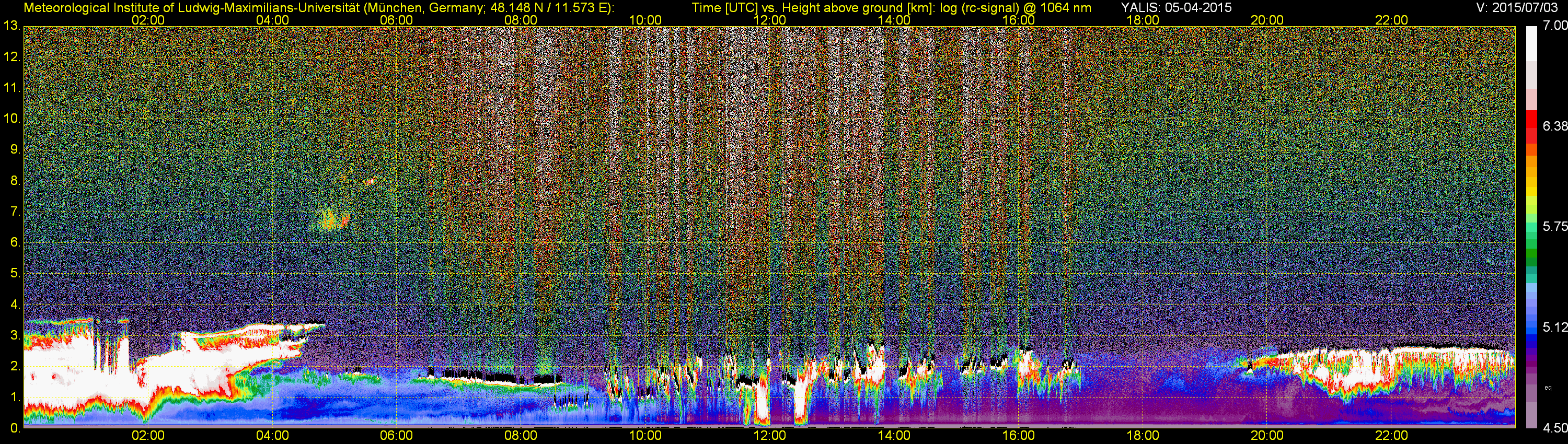Click the 7 km height axis label
Viewport: 1568px width, 444px height.
(15, 212)
